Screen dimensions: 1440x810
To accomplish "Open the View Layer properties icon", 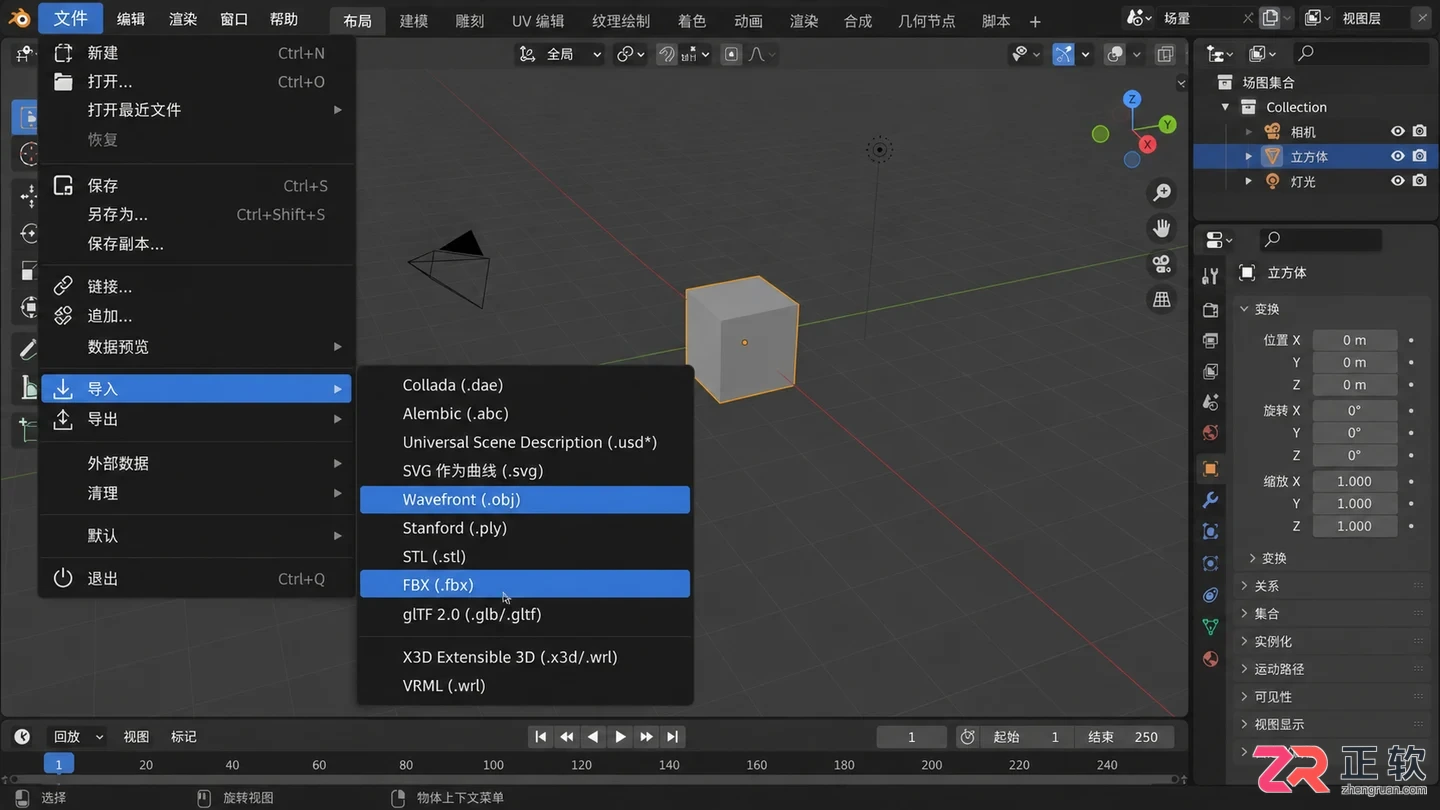I will pyautogui.click(x=1210, y=372).
